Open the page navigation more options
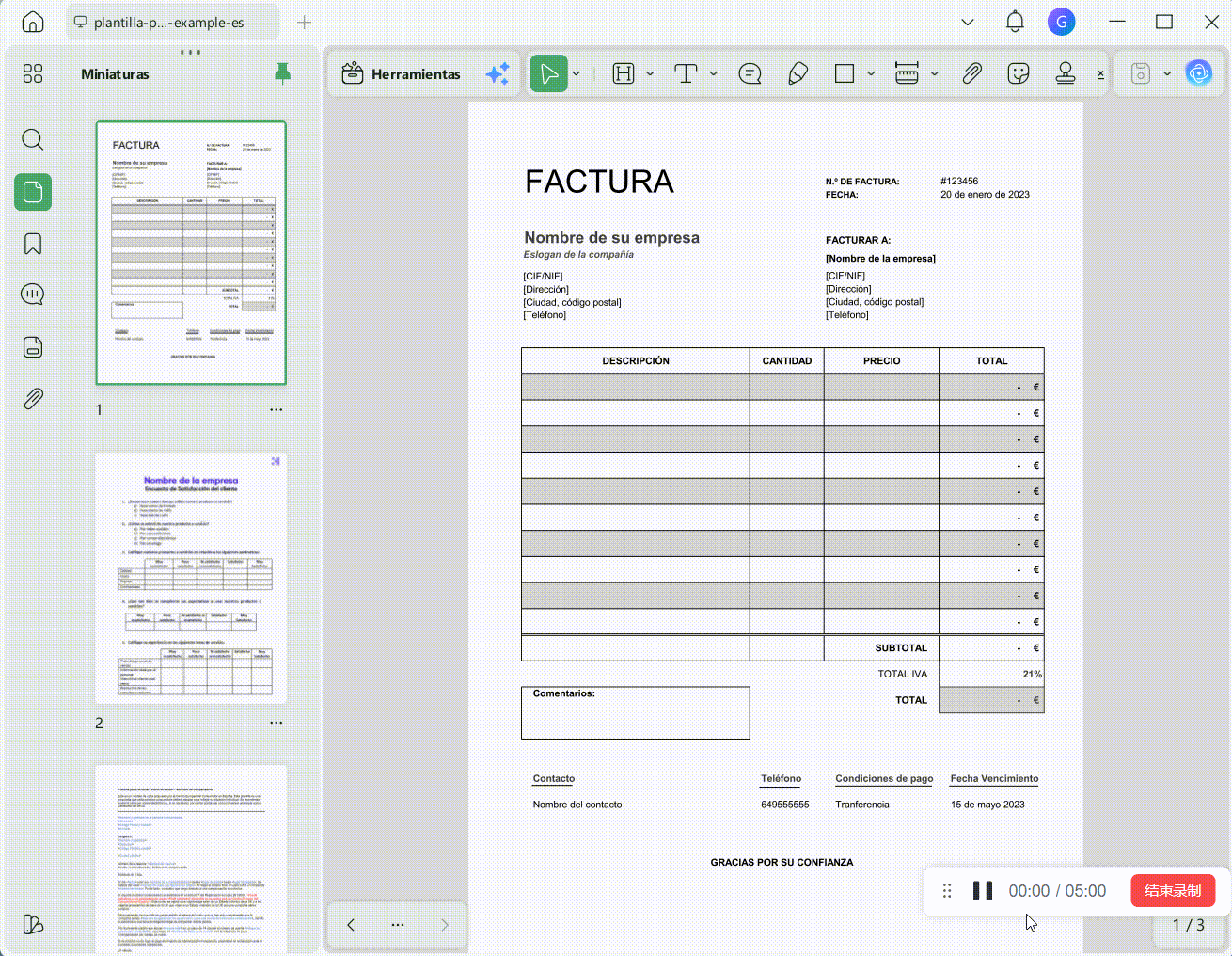 [x=398, y=925]
